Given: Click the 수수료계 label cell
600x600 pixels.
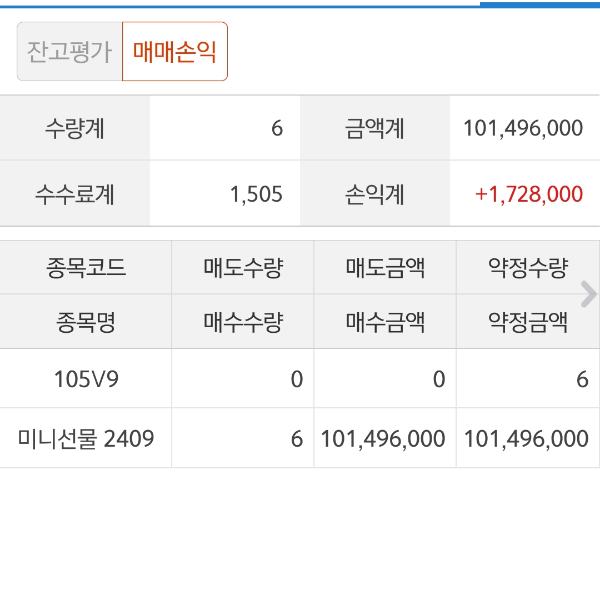Looking at the screenshot, I should 75,194.
